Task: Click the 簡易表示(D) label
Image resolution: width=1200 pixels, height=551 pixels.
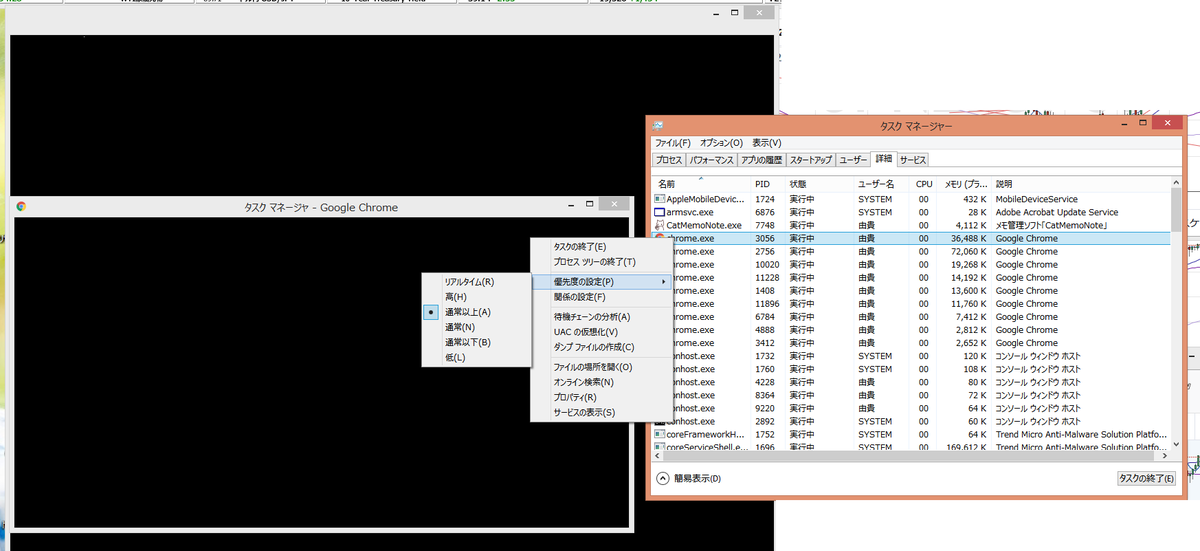Action: point(697,479)
